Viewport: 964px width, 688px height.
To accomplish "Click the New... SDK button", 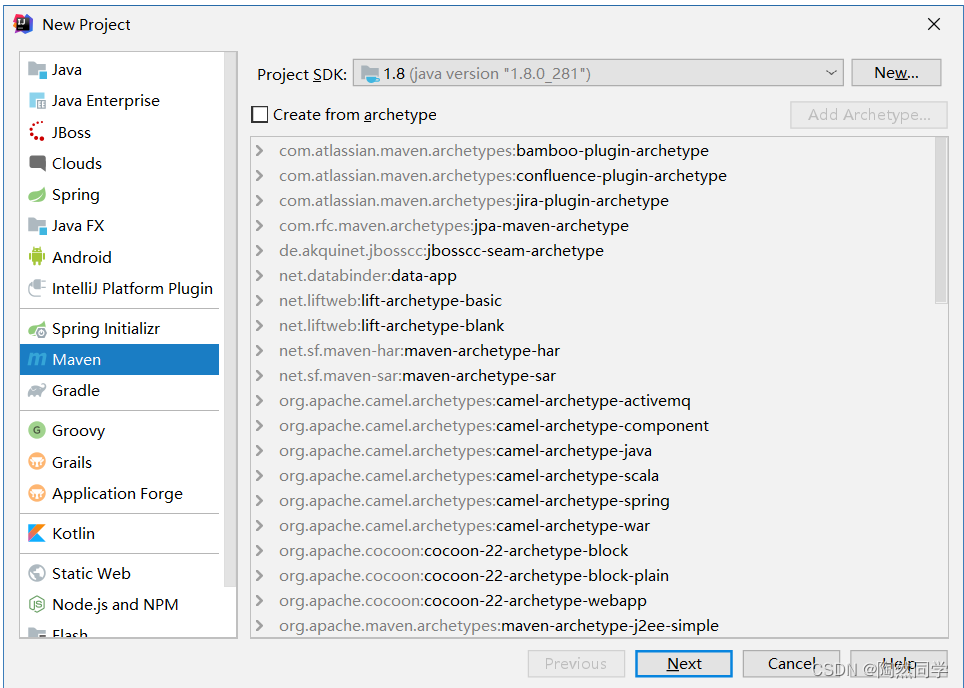I will 896,73.
